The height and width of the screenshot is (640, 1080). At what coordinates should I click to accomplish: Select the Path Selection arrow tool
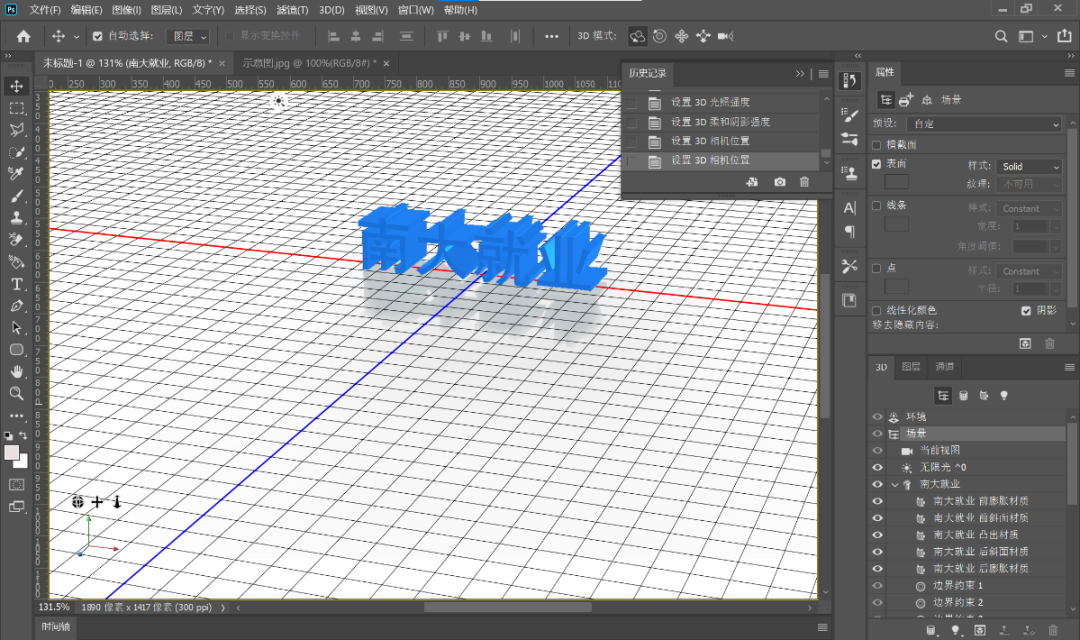[17, 328]
